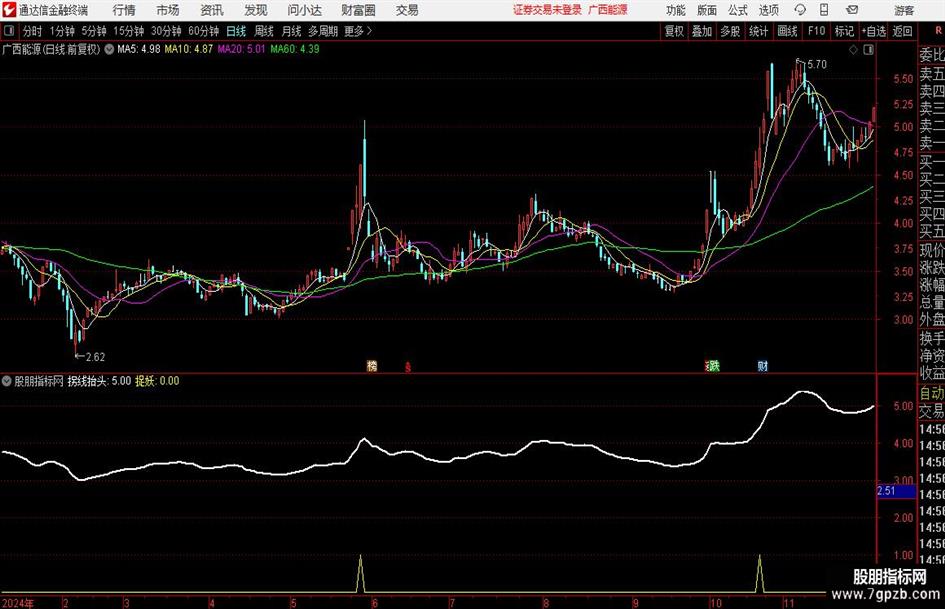Click the red R icon at top right

pos(939,30)
